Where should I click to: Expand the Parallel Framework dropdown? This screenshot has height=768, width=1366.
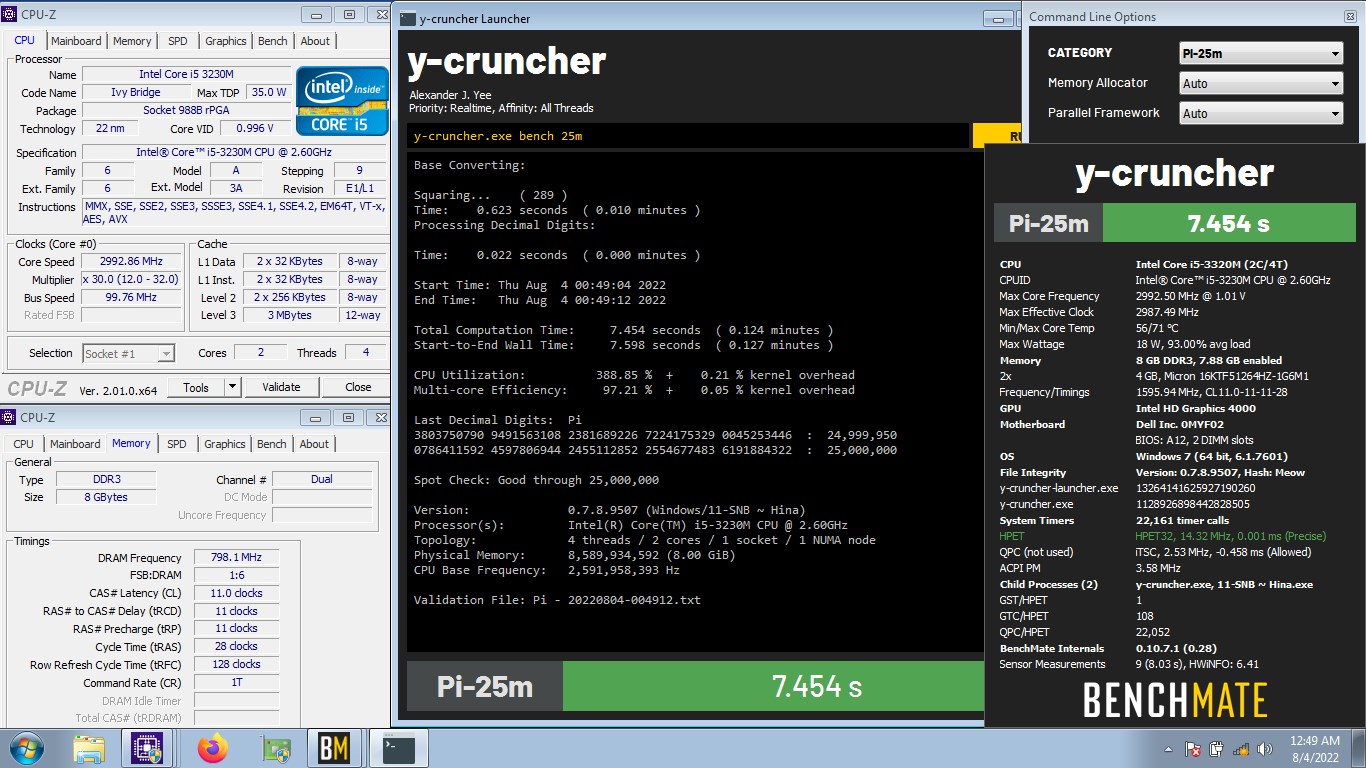click(x=1261, y=114)
